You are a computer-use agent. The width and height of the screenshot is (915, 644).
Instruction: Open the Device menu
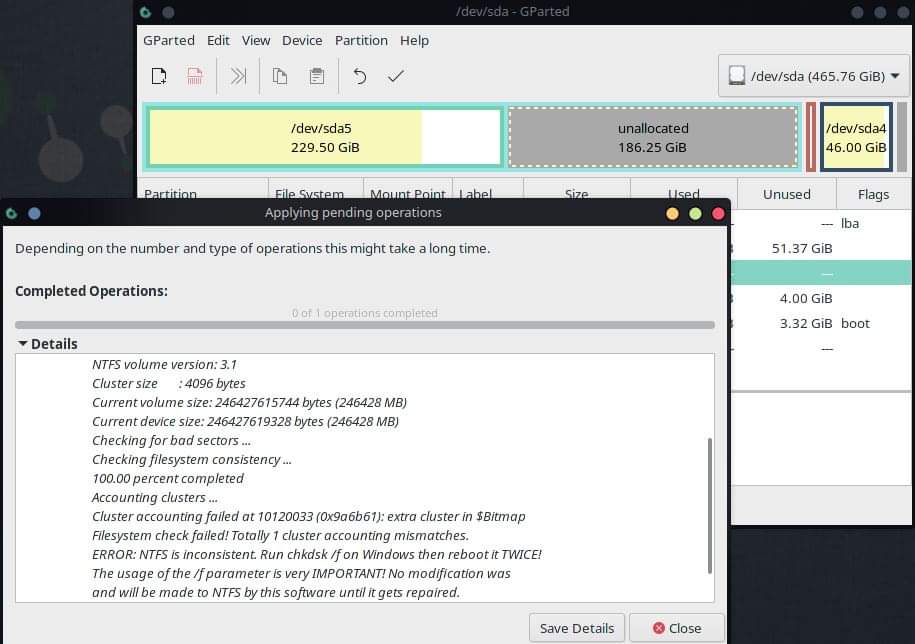(301, 40)
